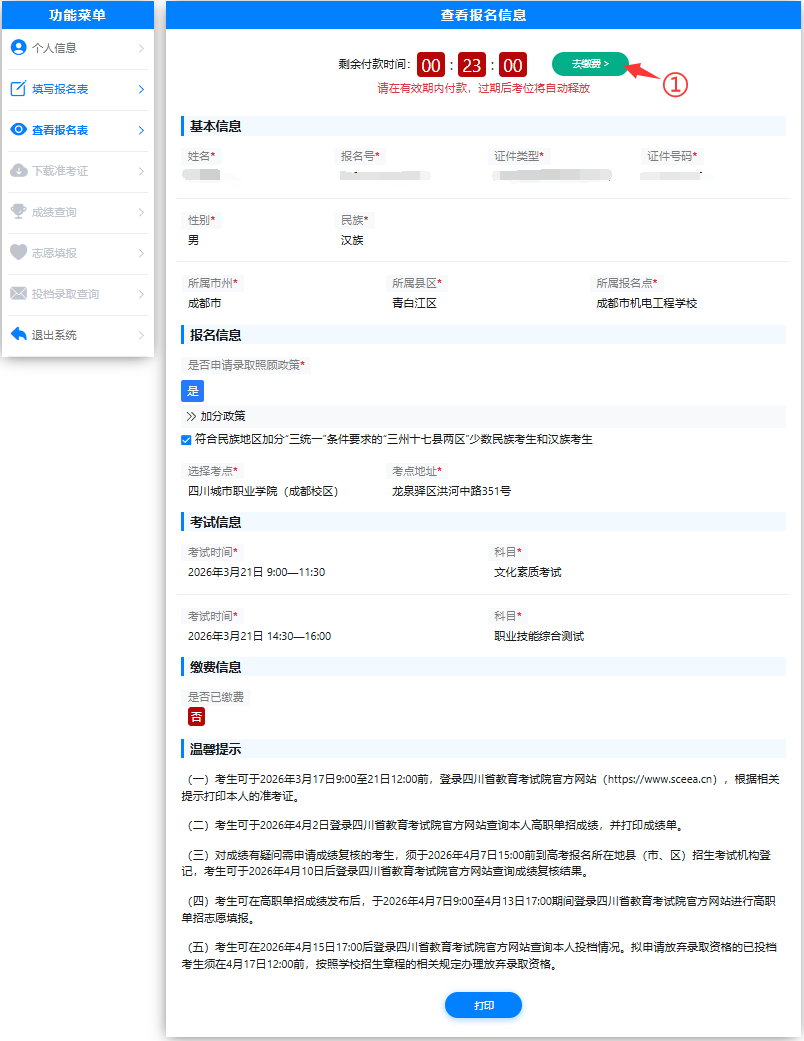Click the 打印 button at page bottom
This screenshot has height=1041, width=804.
pos(483,1005)
